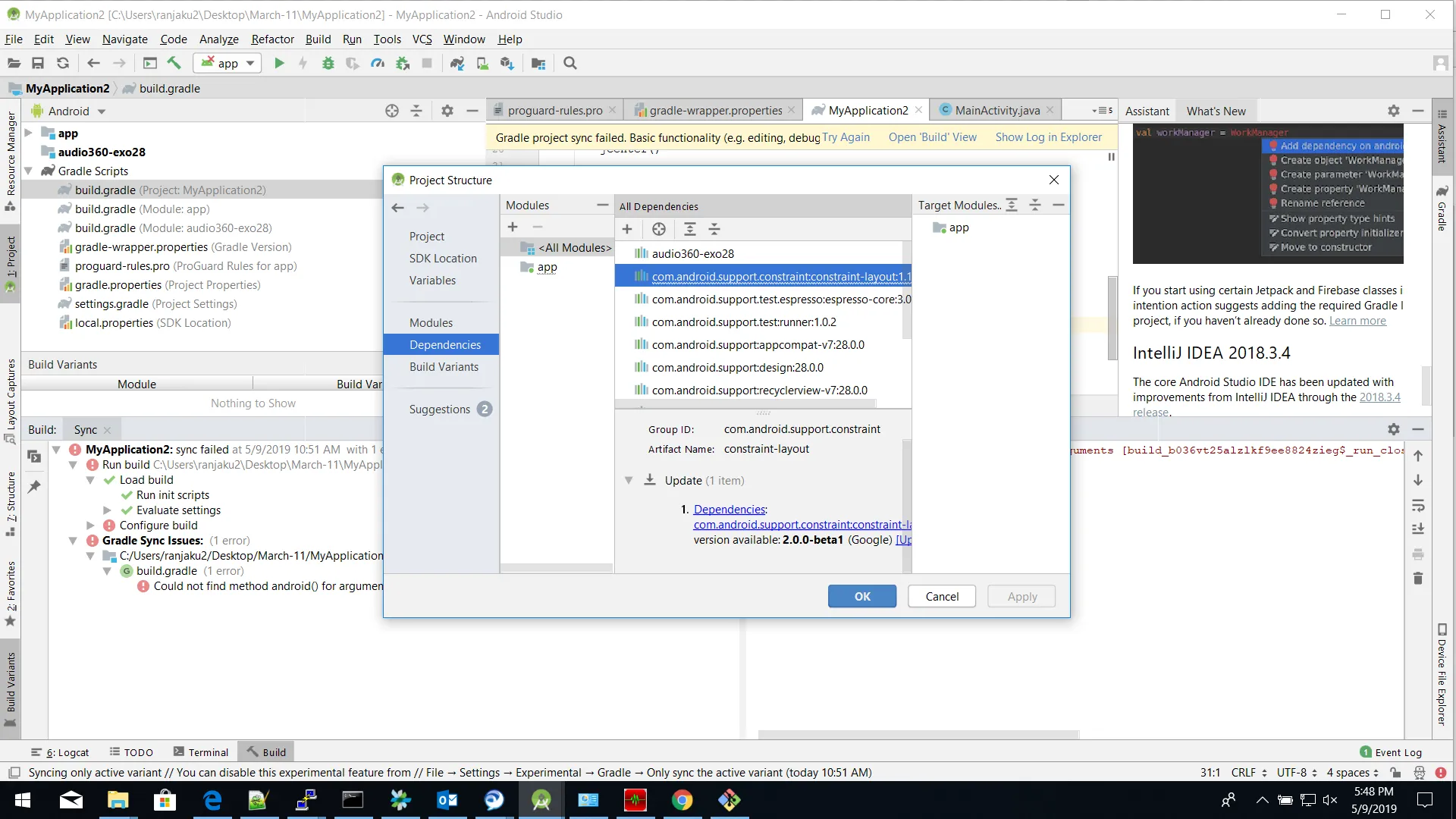
Task: Click the delete trash icon in Build output
Action: (1418, 579)
